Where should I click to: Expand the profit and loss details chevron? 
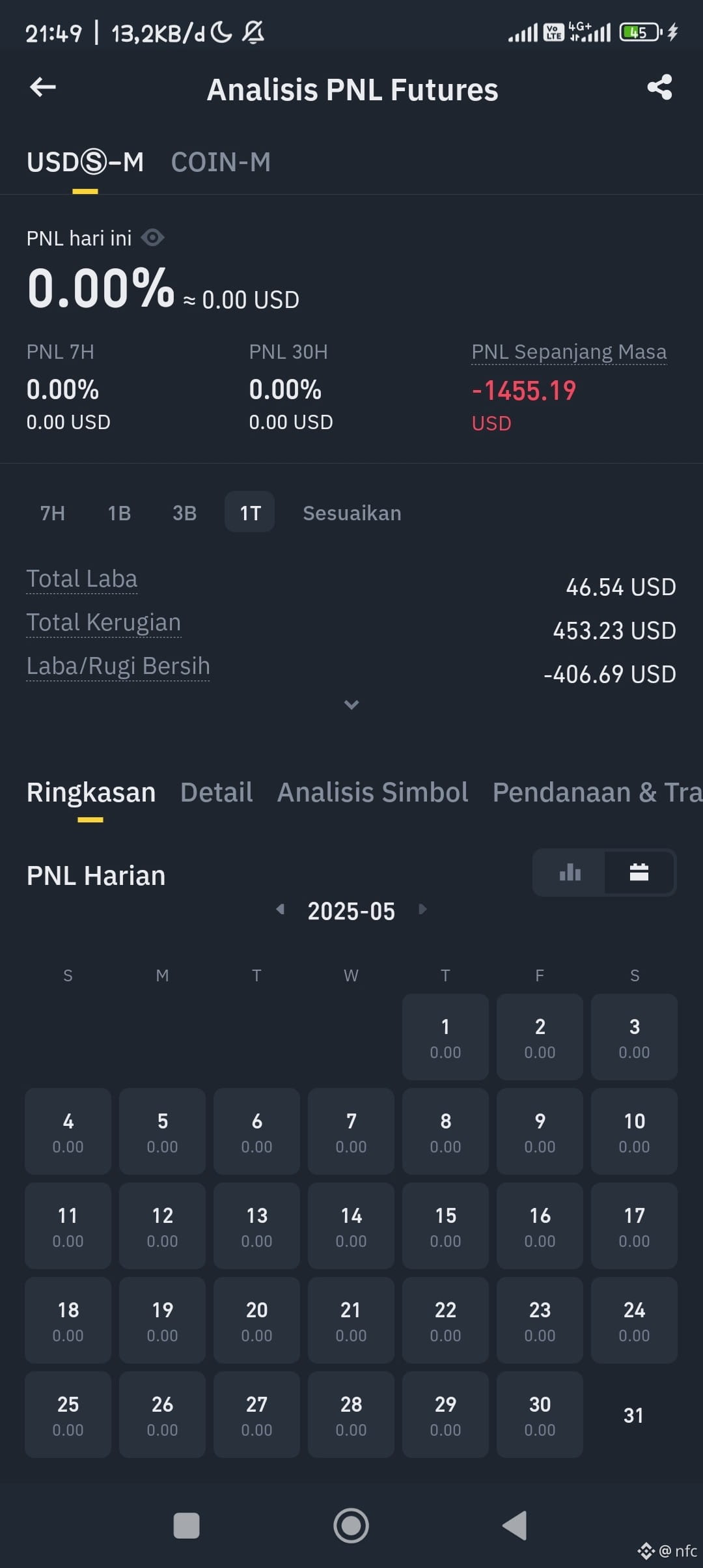tap(351, 705)
